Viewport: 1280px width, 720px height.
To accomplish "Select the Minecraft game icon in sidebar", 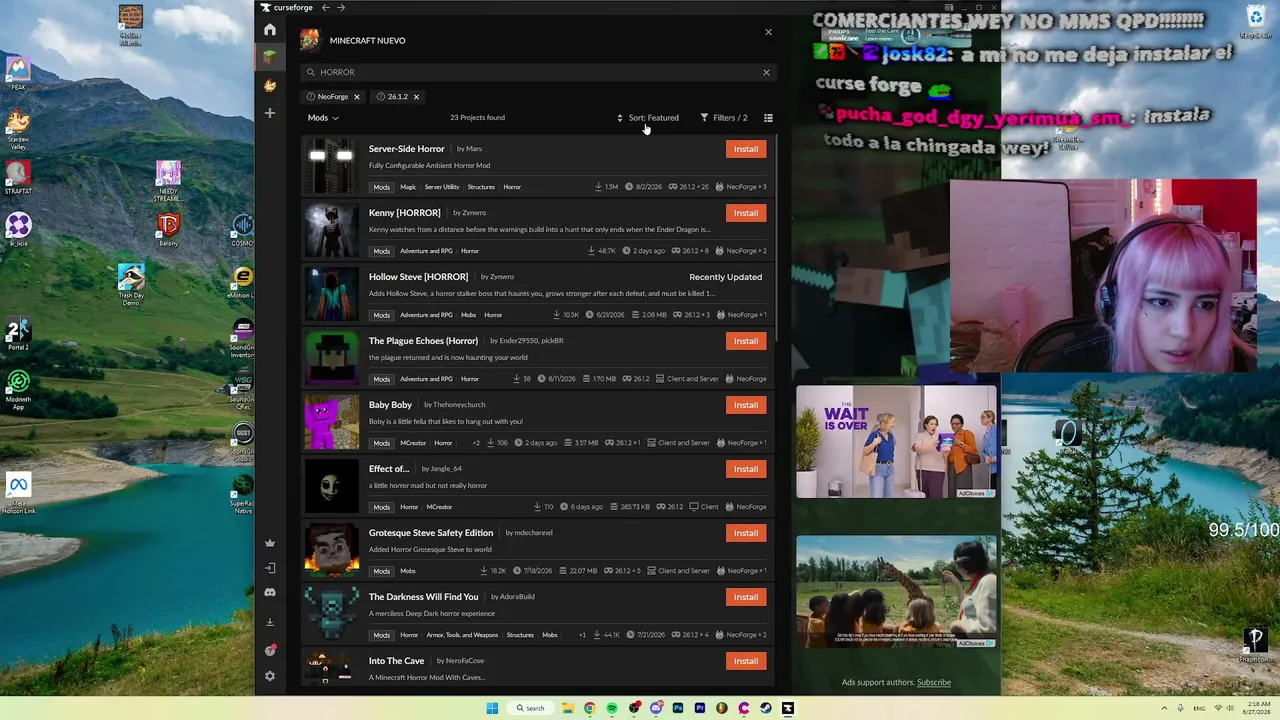I will pyautogui.click(x=270, y=57).
